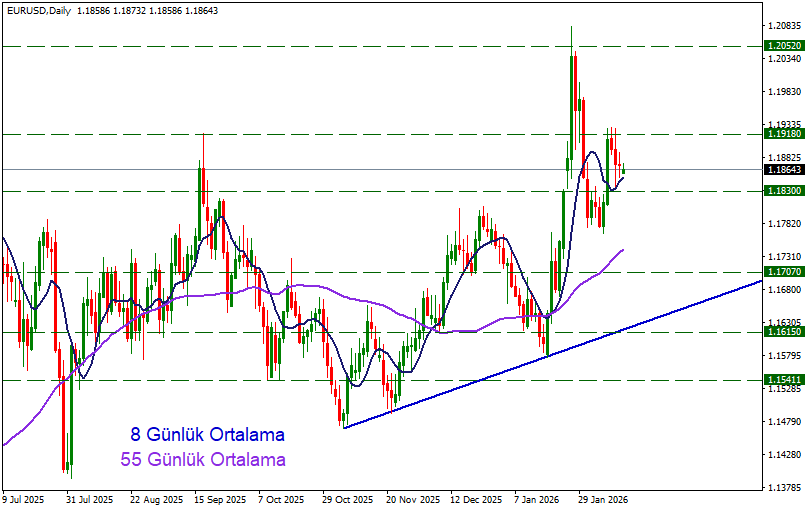Select the 7 Jan 2026 date label
The height and width of the screenshot is (511, 808).
(539, 498)
